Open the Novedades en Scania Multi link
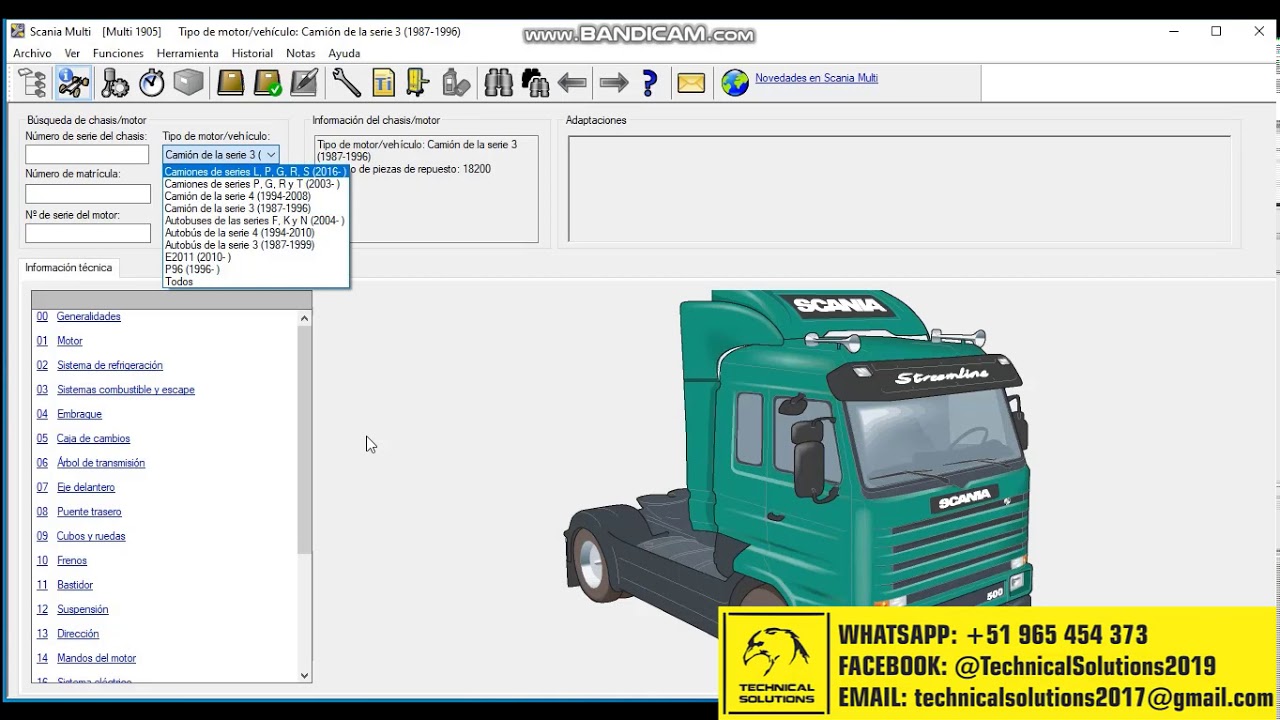Screen dimensions: 1280x720 tap(816, 78)
